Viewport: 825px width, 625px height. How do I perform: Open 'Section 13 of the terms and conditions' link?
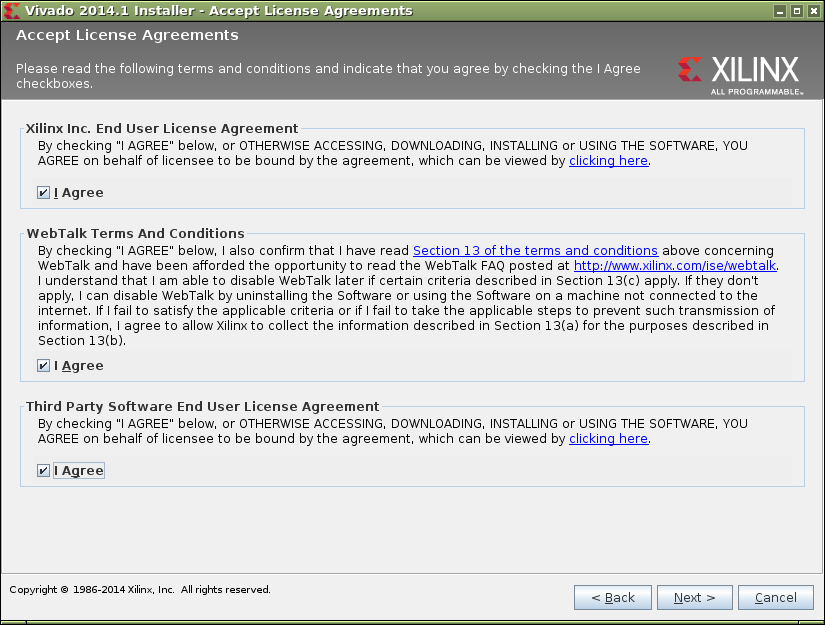point(535,250)
